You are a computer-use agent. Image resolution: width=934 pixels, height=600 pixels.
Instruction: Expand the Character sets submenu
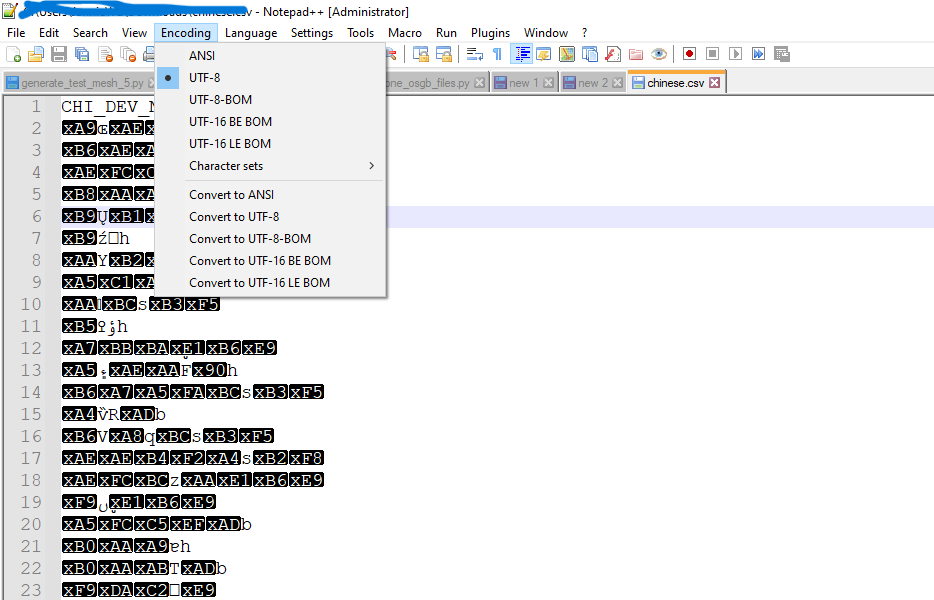270,166
